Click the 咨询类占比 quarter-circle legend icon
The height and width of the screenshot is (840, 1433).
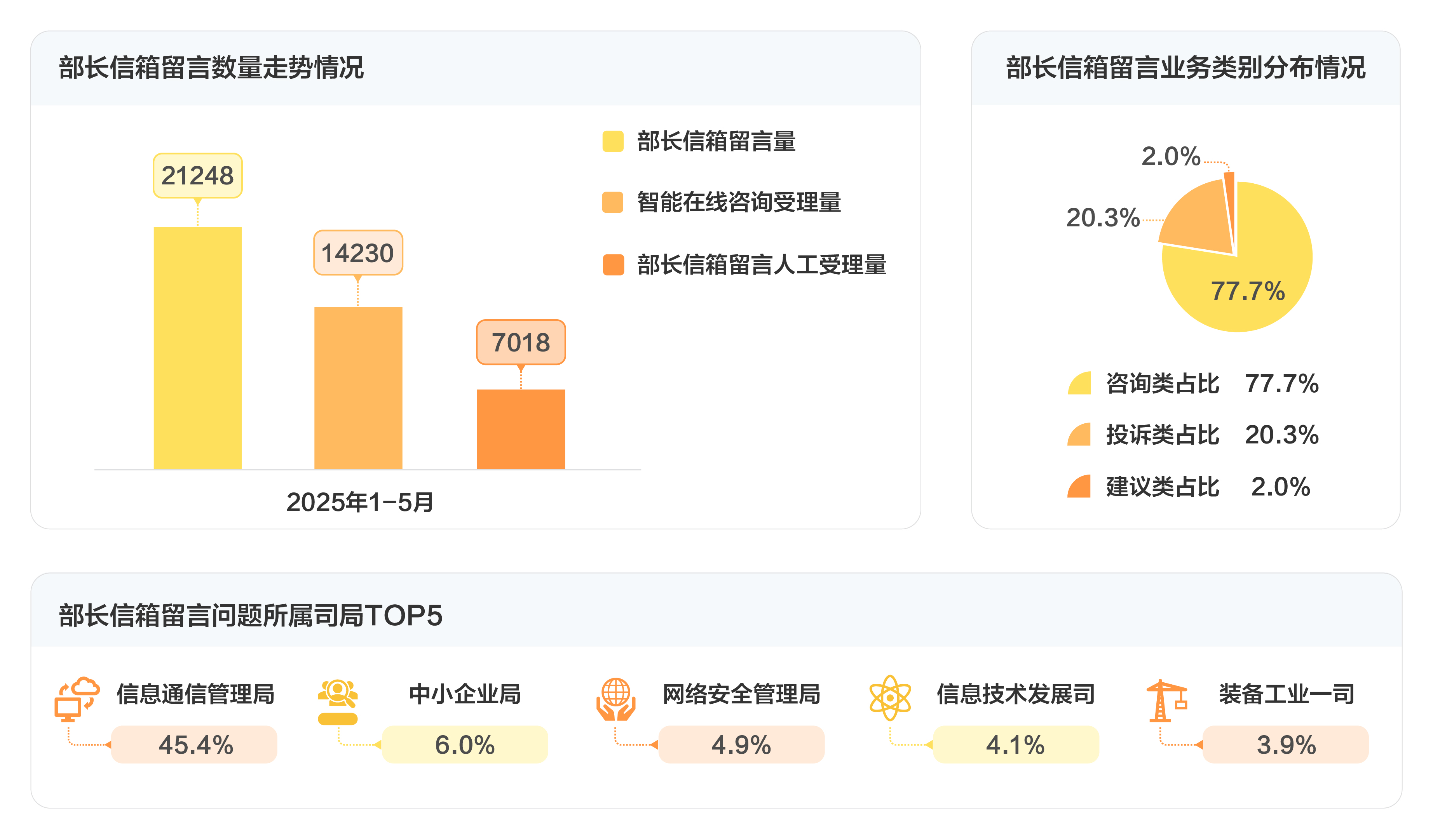(1079, 383)
